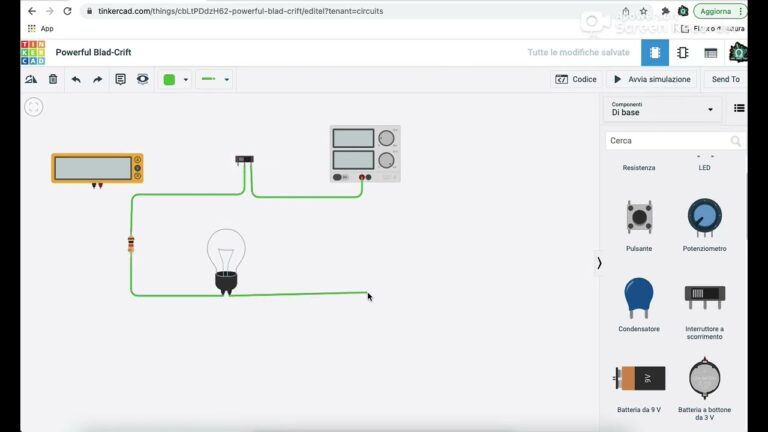Open the browser extensions puzzle icon
The image size is (768, 432).
coord(665,11)
